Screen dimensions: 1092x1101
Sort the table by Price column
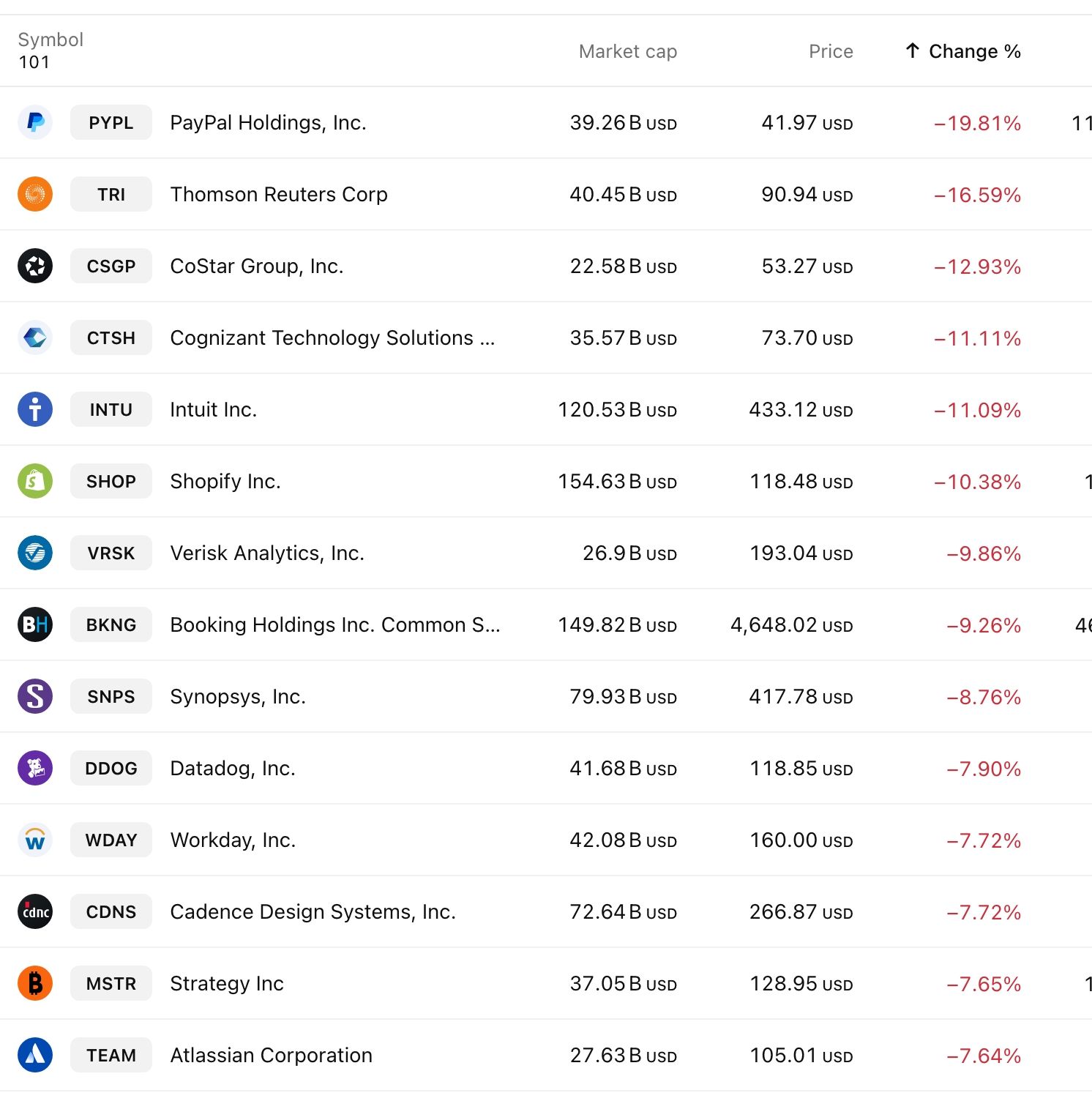pos(831,51)
